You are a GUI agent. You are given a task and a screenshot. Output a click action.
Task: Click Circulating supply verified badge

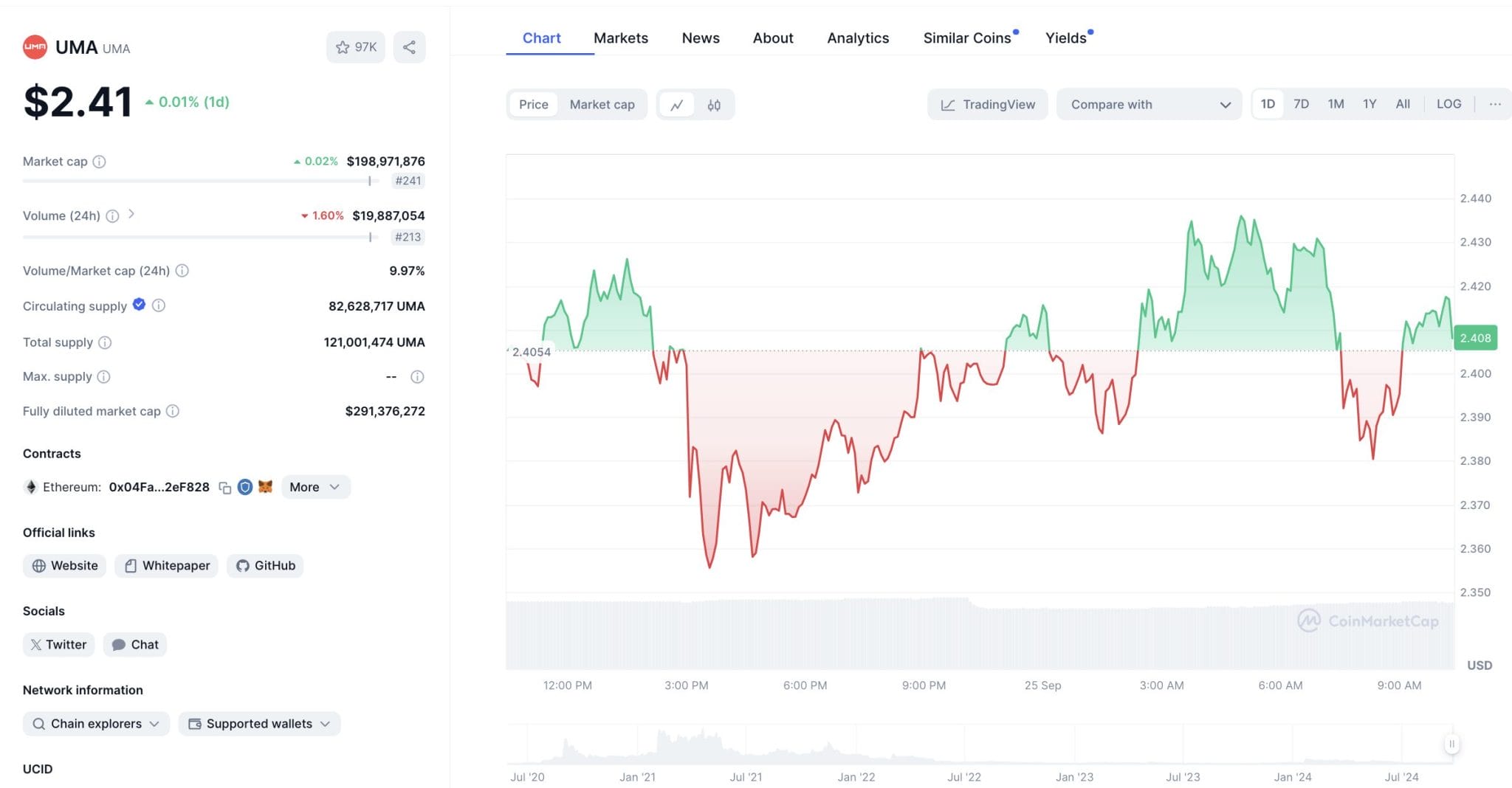pyautogui.click(x=139, y=305)
